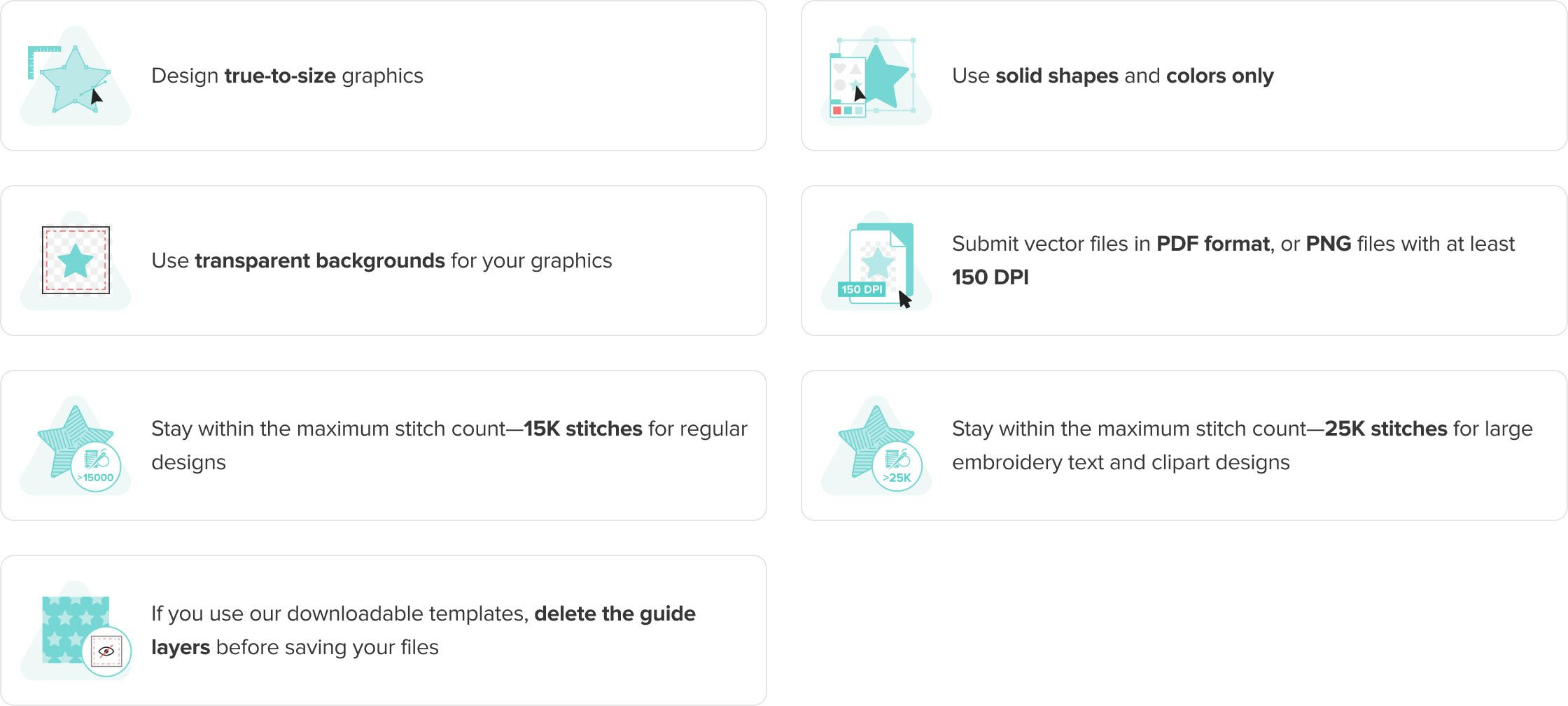Click 'delete the guide layers' text

click(x=423, y=630)
